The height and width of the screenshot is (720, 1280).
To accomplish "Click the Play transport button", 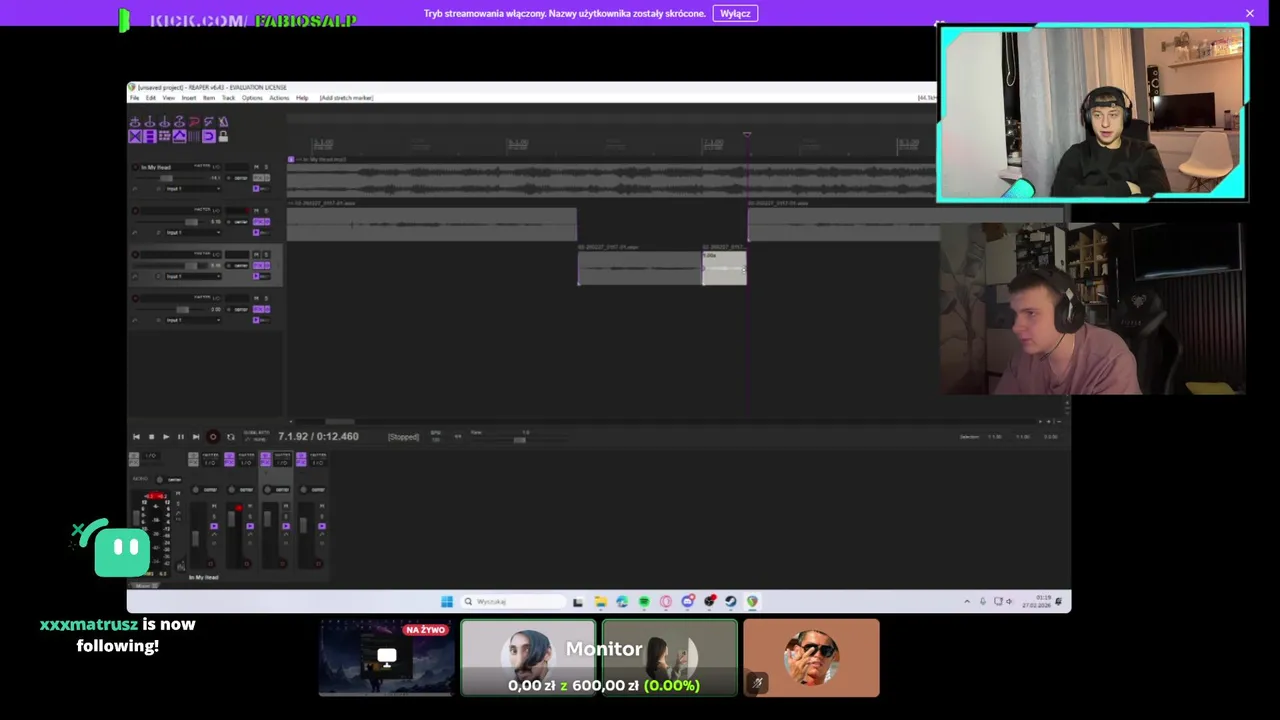I will point(166,437).
